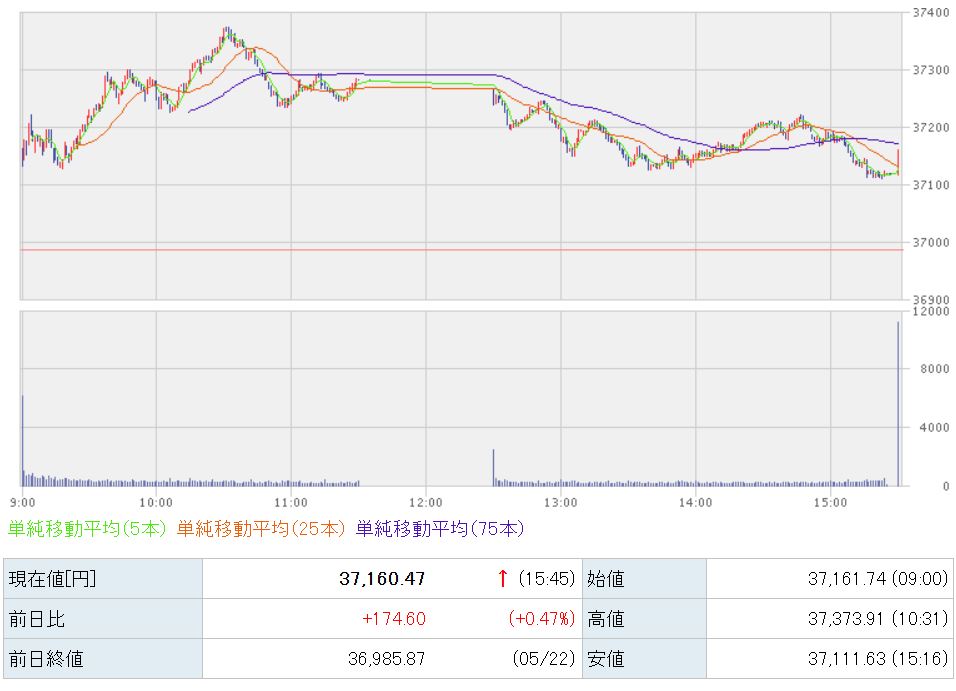Click the high value 37,373.91 (10:31)

(878, 618)
